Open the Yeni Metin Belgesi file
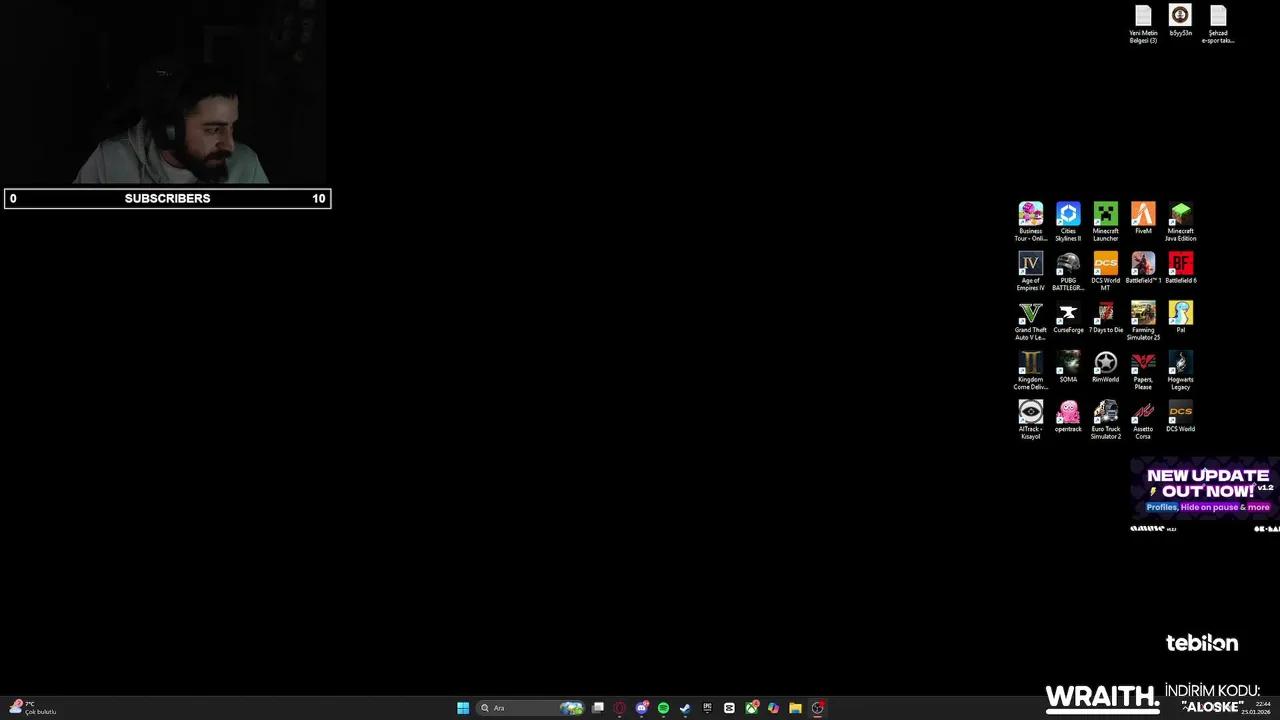Screen dimensions: 1280x720 1142,20
